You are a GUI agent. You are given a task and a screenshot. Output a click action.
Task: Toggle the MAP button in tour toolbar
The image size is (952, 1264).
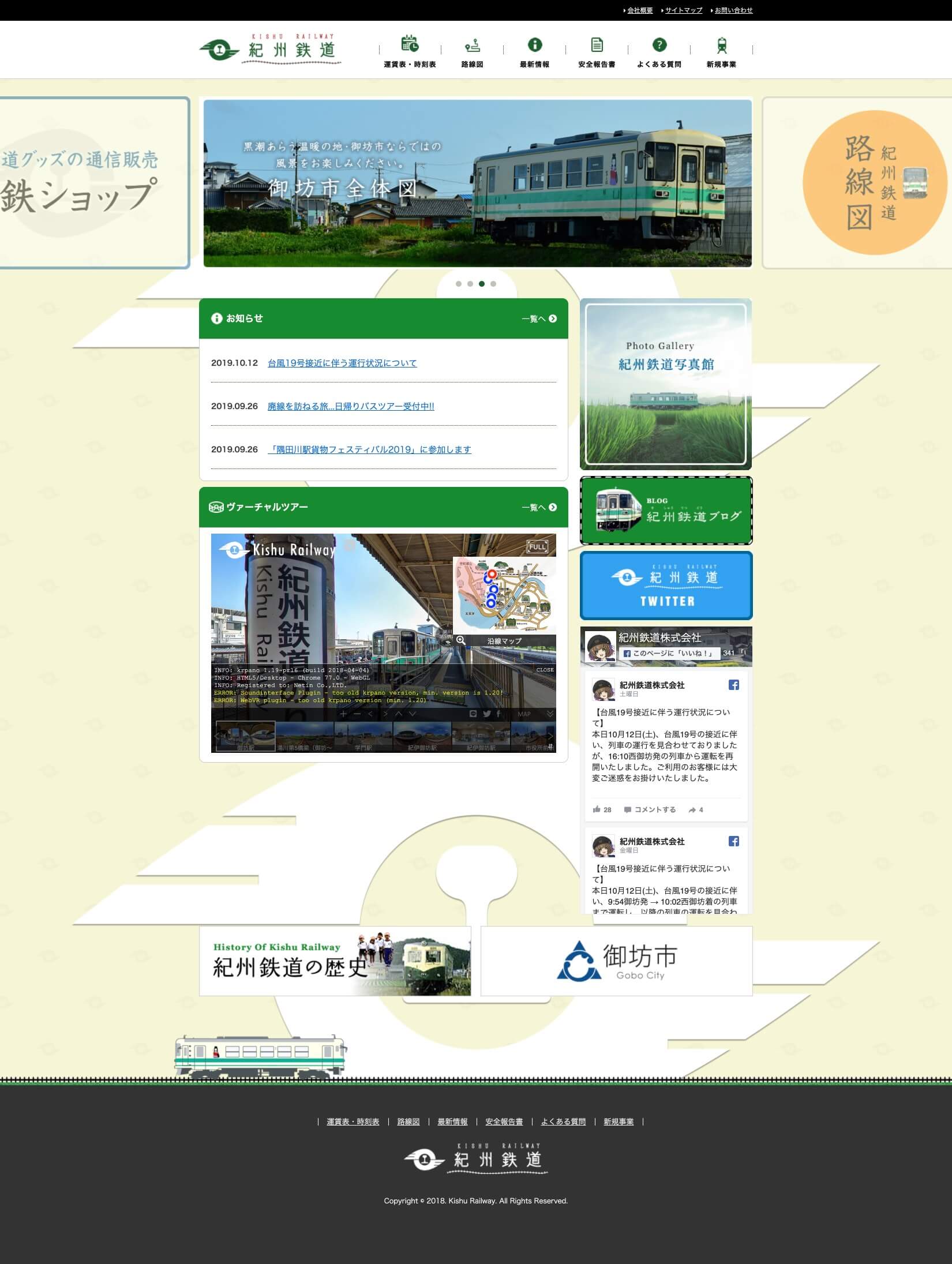(x=524, y=714)
